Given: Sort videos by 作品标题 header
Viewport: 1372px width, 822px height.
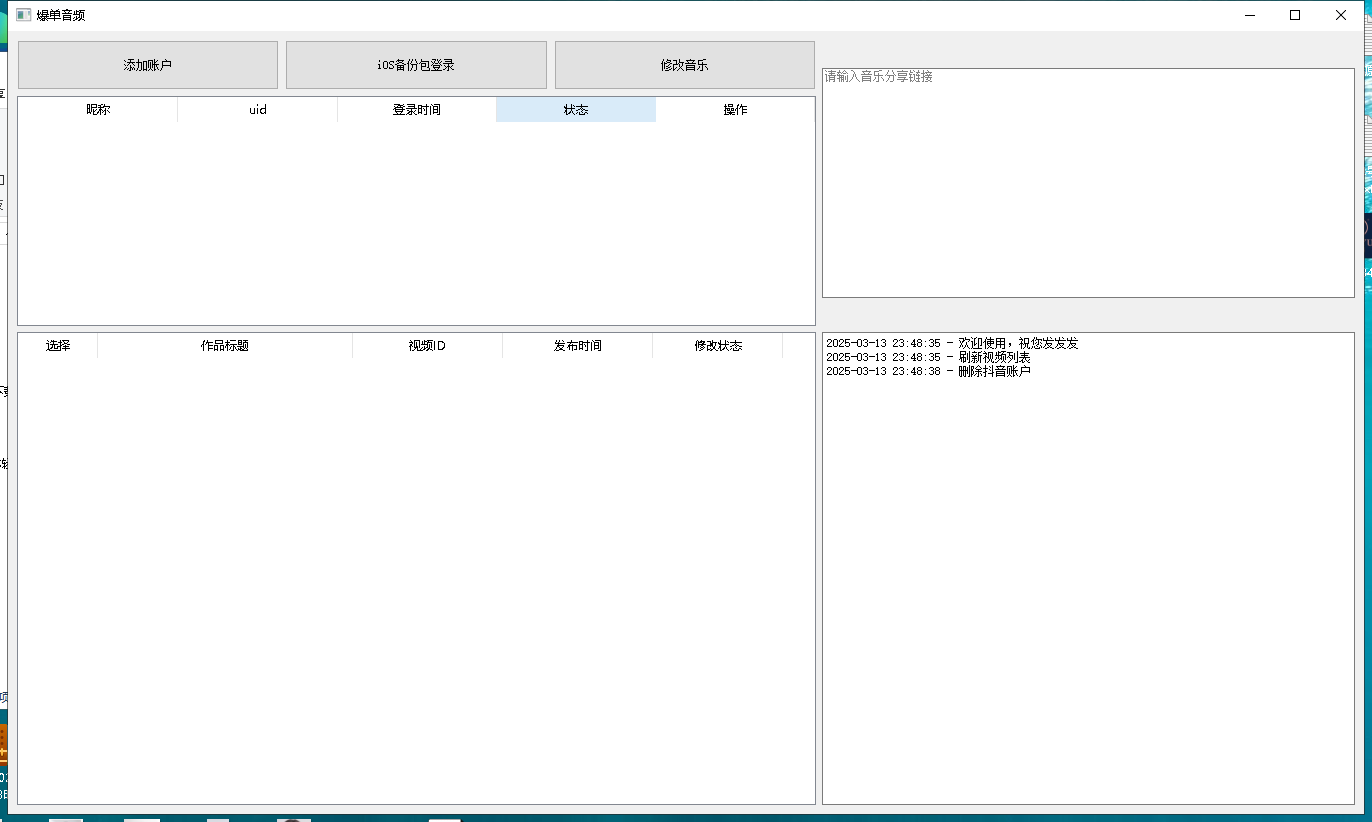Looking at the screenshot, I should [225, 346].
